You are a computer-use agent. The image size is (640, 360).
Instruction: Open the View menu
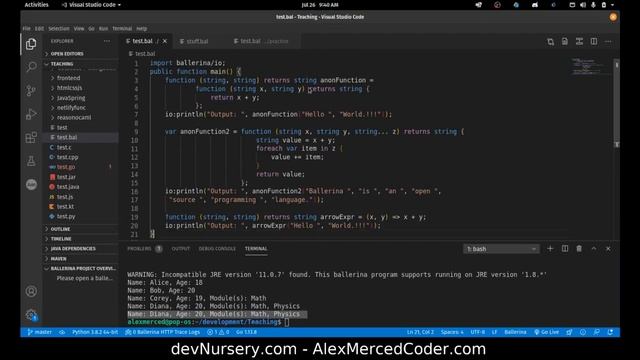pos(79,29)
